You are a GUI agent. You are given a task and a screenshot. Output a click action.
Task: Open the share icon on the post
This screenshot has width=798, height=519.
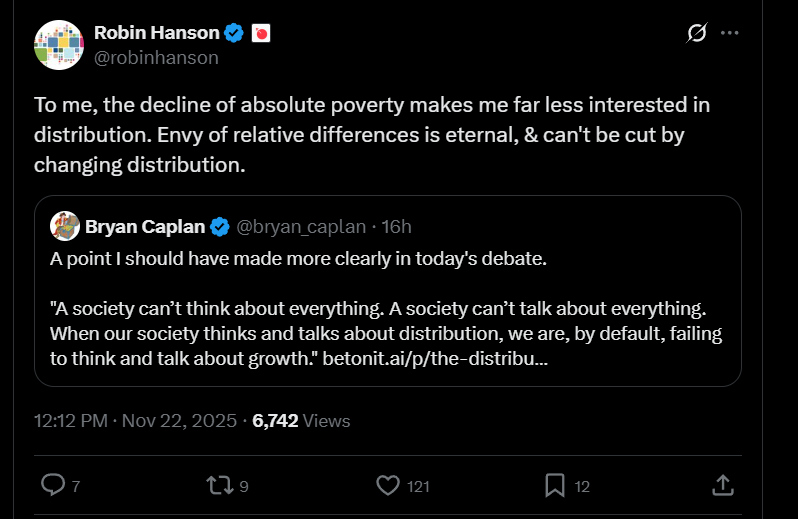721,485
